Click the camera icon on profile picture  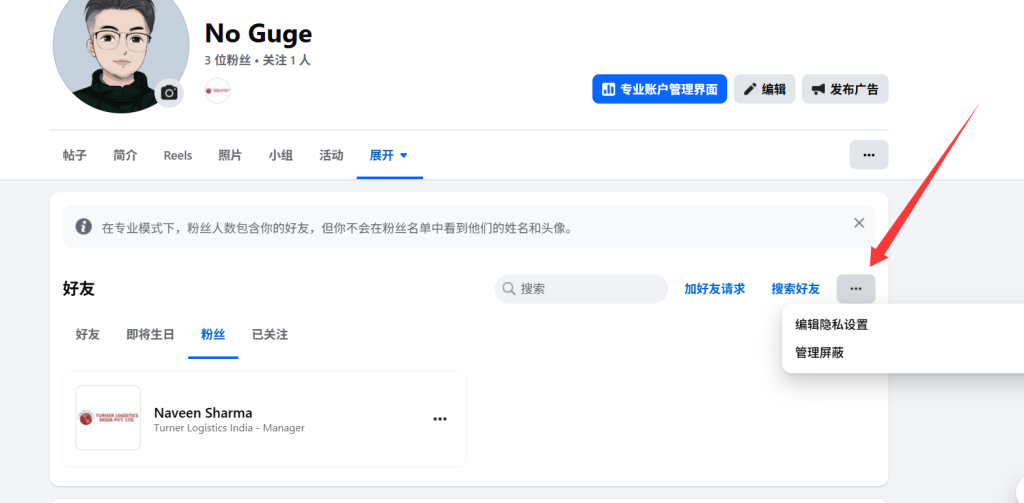click(x=169, y=93)
